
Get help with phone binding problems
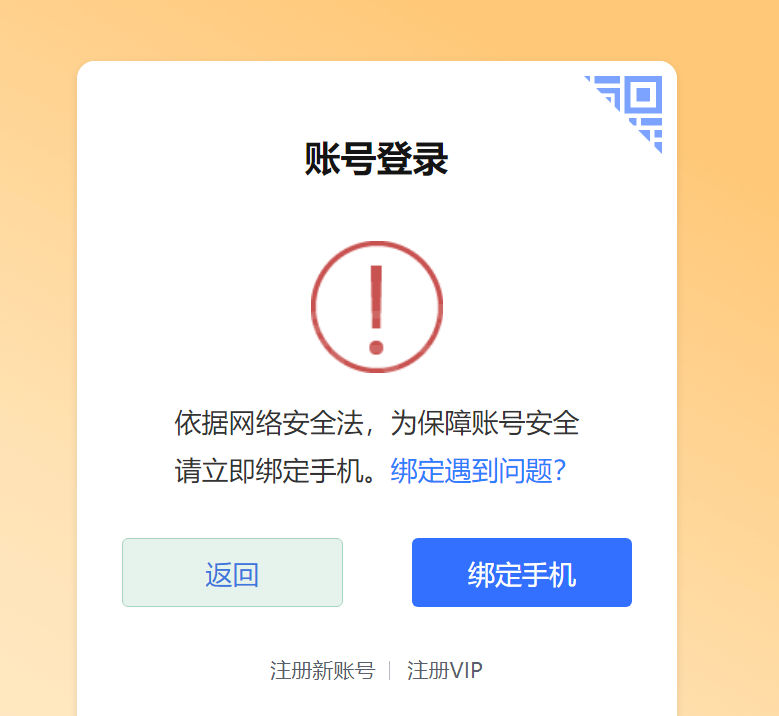[478, 471]
